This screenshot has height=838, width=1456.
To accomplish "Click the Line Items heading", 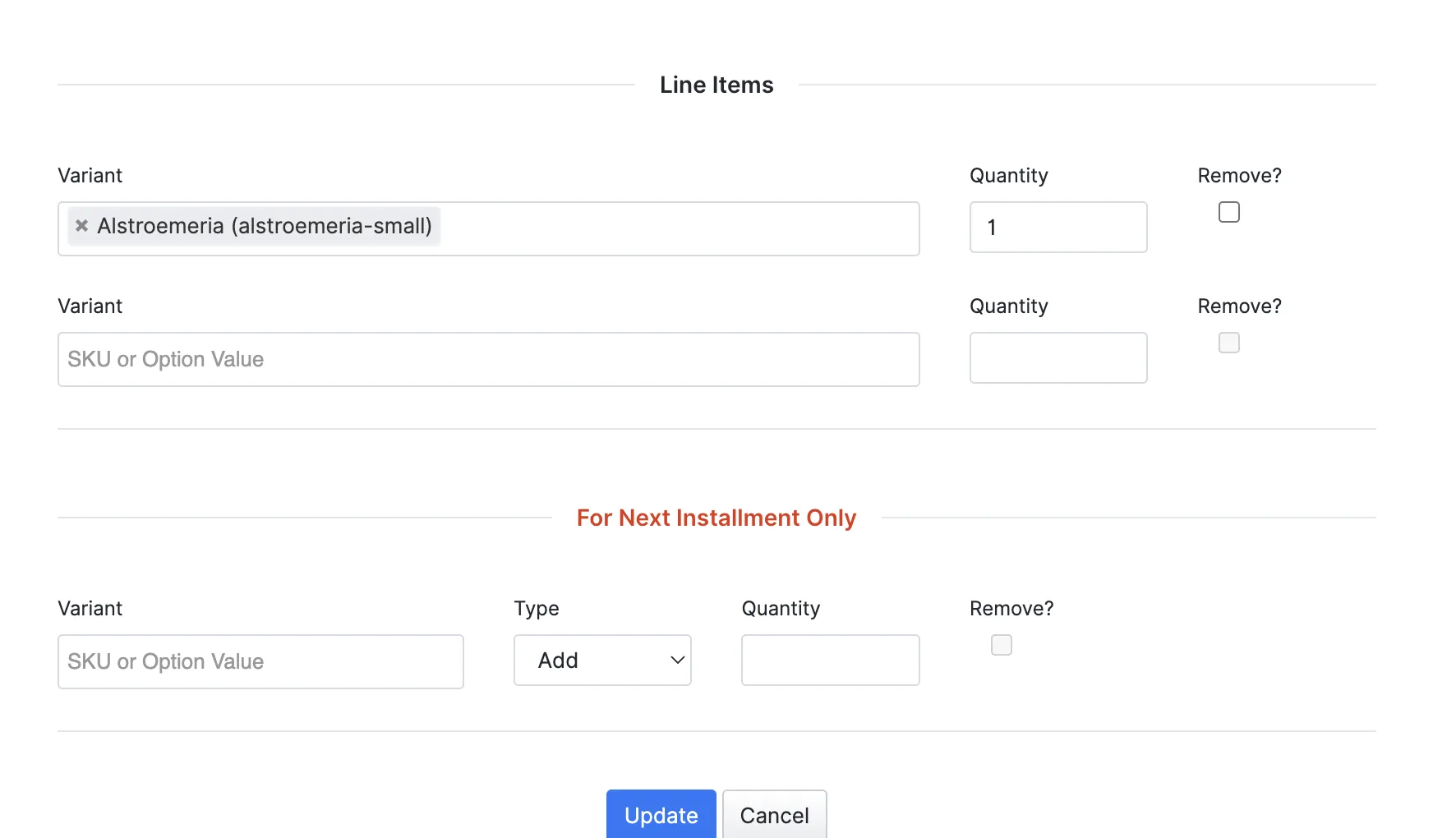I will [716, 85].
